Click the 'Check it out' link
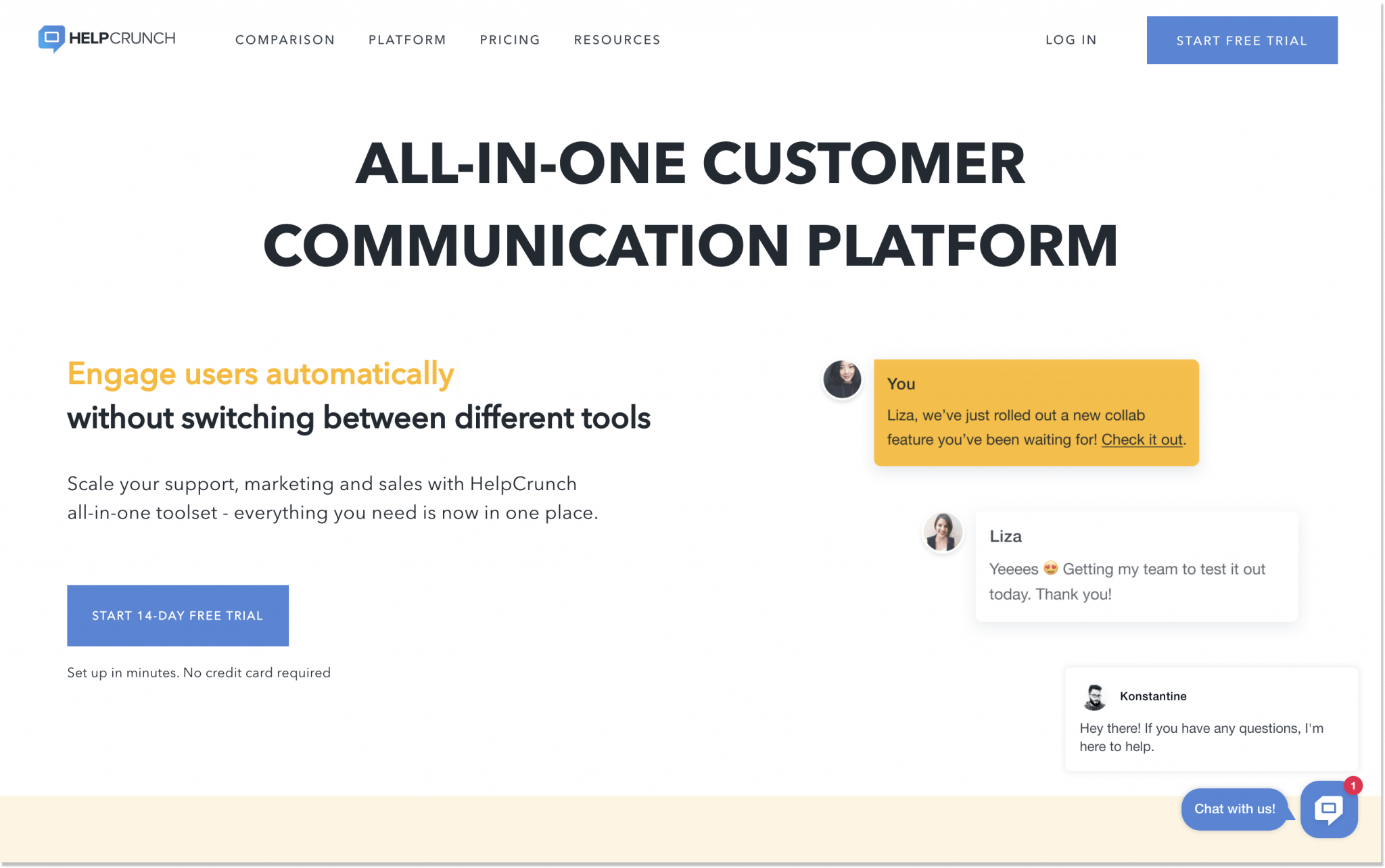This screenshot has width=1385, height=868. (x=1141, y=439)
